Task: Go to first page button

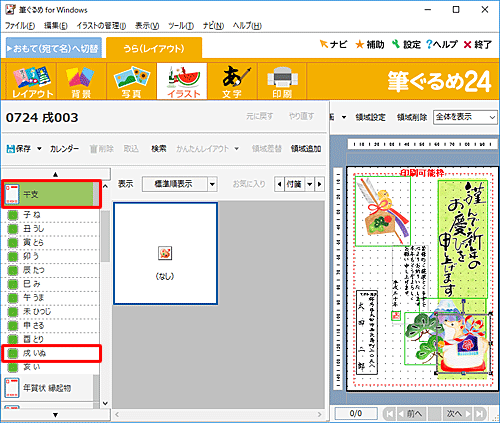Action: point(389,414)
